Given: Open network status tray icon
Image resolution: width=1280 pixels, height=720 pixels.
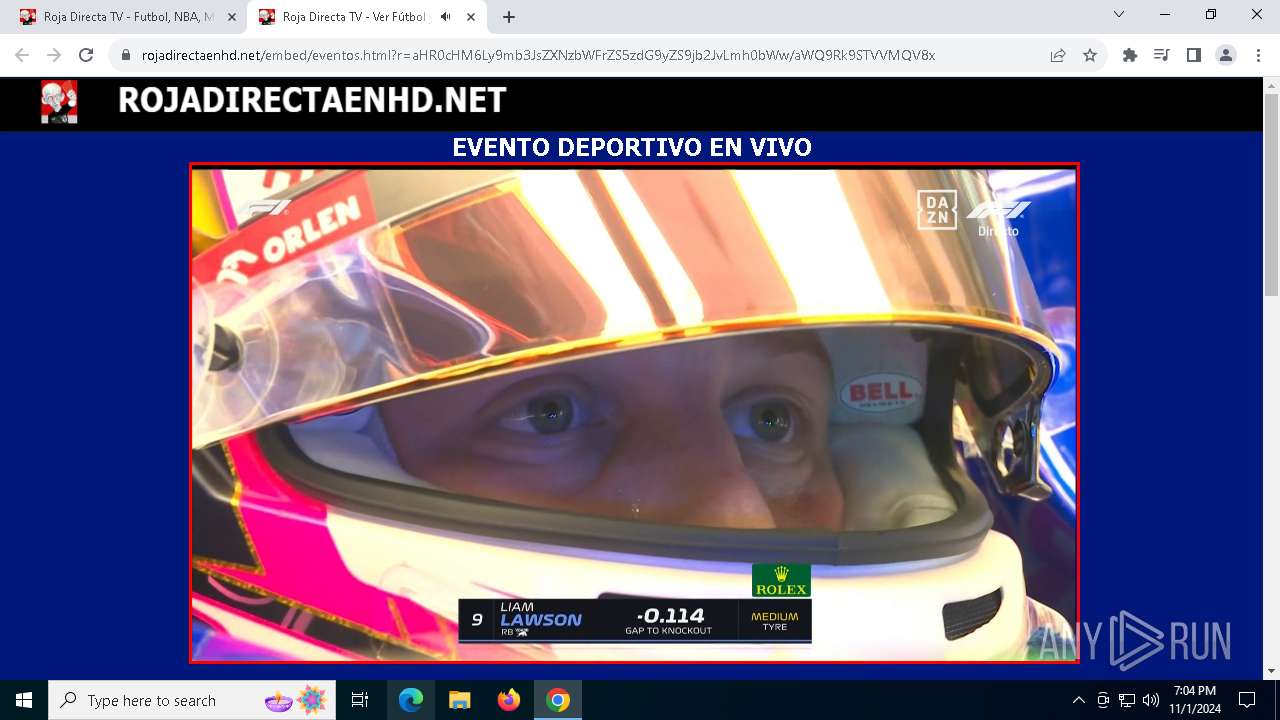Looking at the screenshot, I should [x=1127, y=700].
